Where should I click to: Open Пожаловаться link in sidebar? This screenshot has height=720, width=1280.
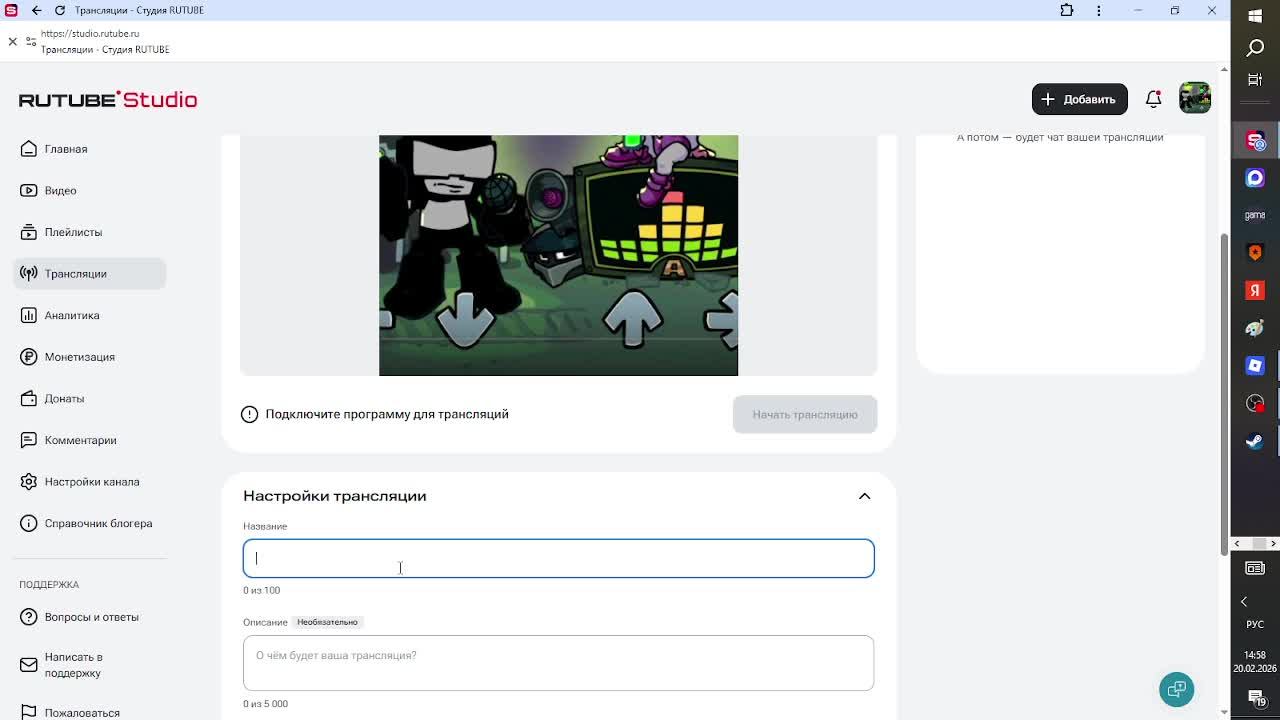click(82, 712)
